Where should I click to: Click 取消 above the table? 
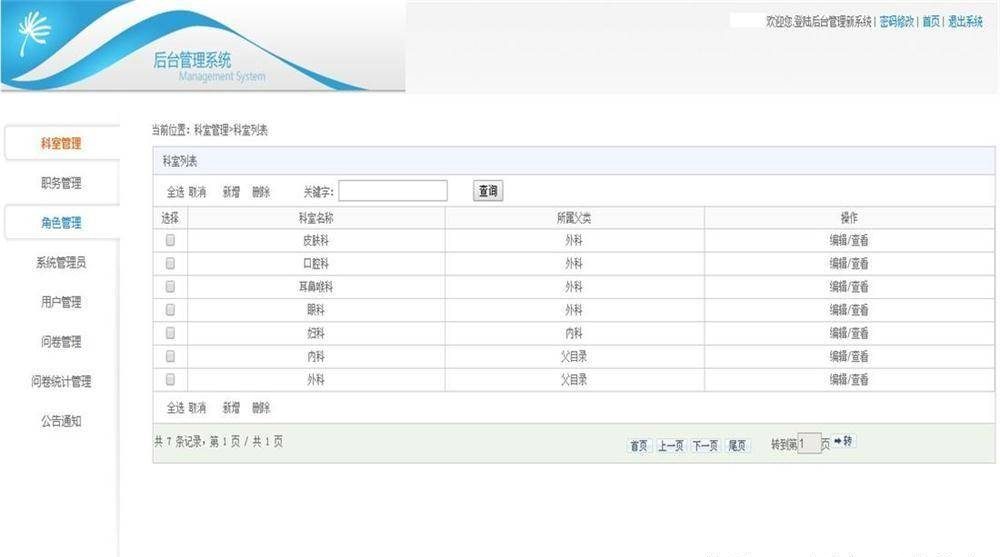[197, 192]
